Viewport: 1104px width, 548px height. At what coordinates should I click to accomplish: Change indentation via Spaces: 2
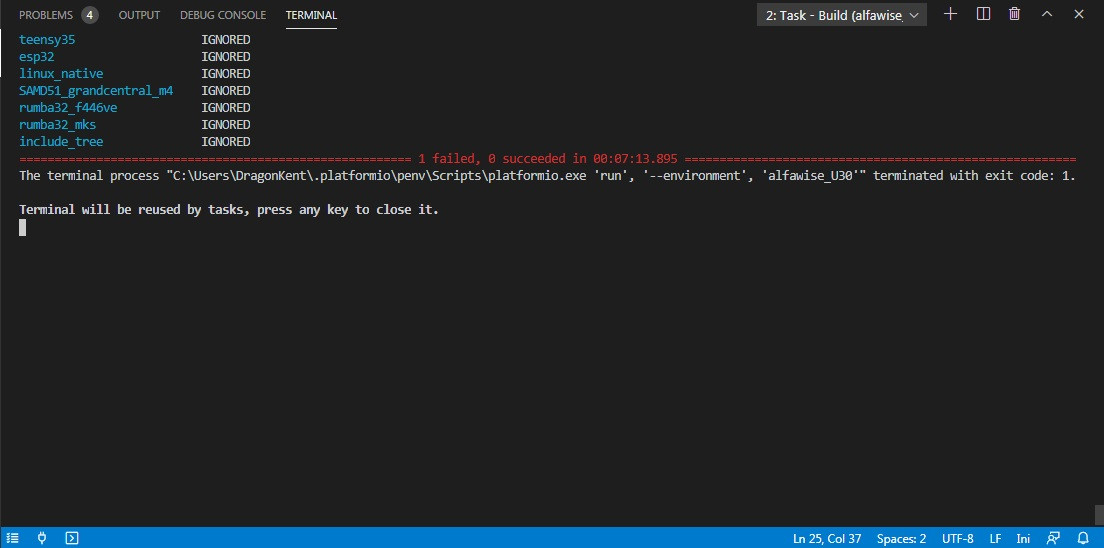tap(901, 539)
